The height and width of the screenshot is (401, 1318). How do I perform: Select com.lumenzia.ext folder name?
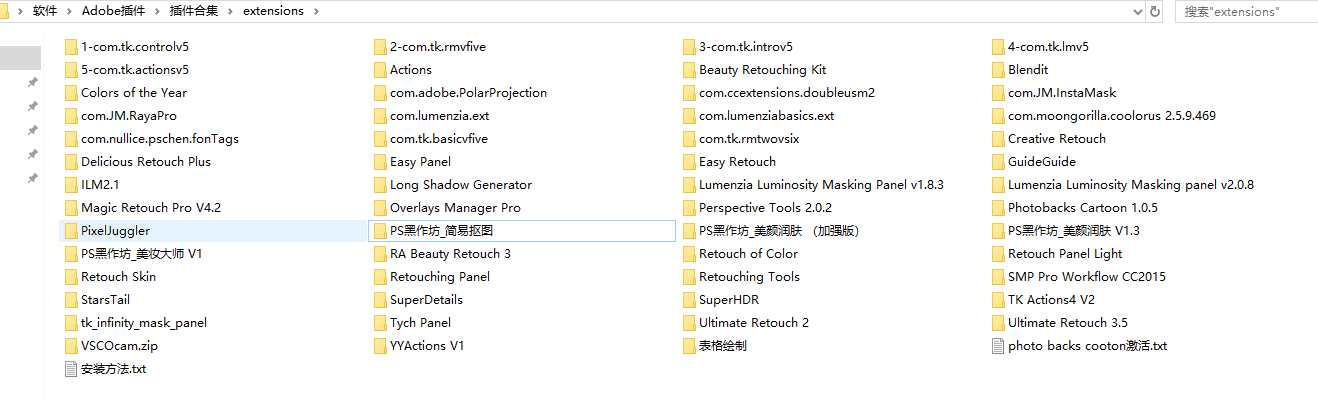tap(439, 116)
